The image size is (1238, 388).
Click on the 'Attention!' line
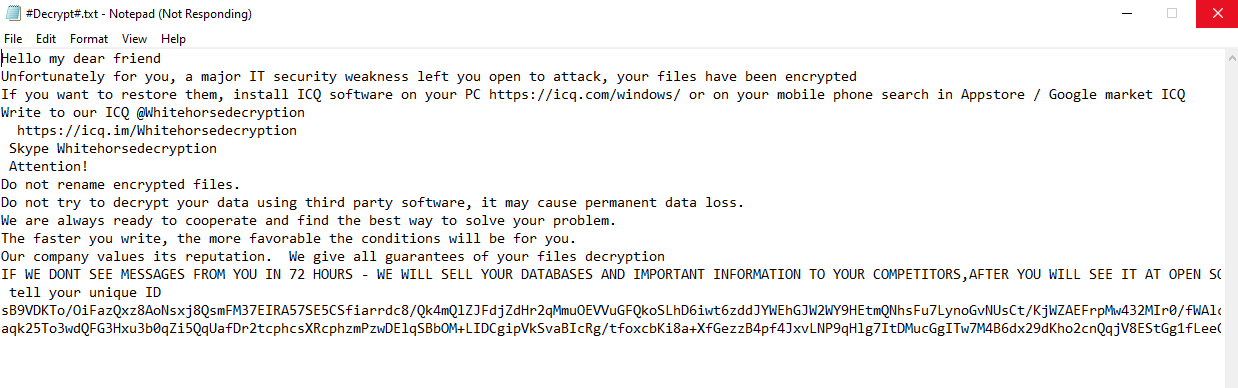(49, 167)
